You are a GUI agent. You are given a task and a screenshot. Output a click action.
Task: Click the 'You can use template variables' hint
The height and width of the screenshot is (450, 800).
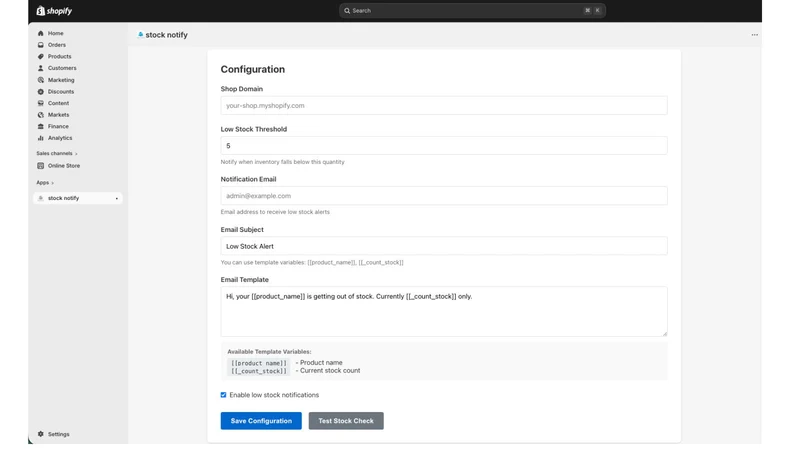312,263
